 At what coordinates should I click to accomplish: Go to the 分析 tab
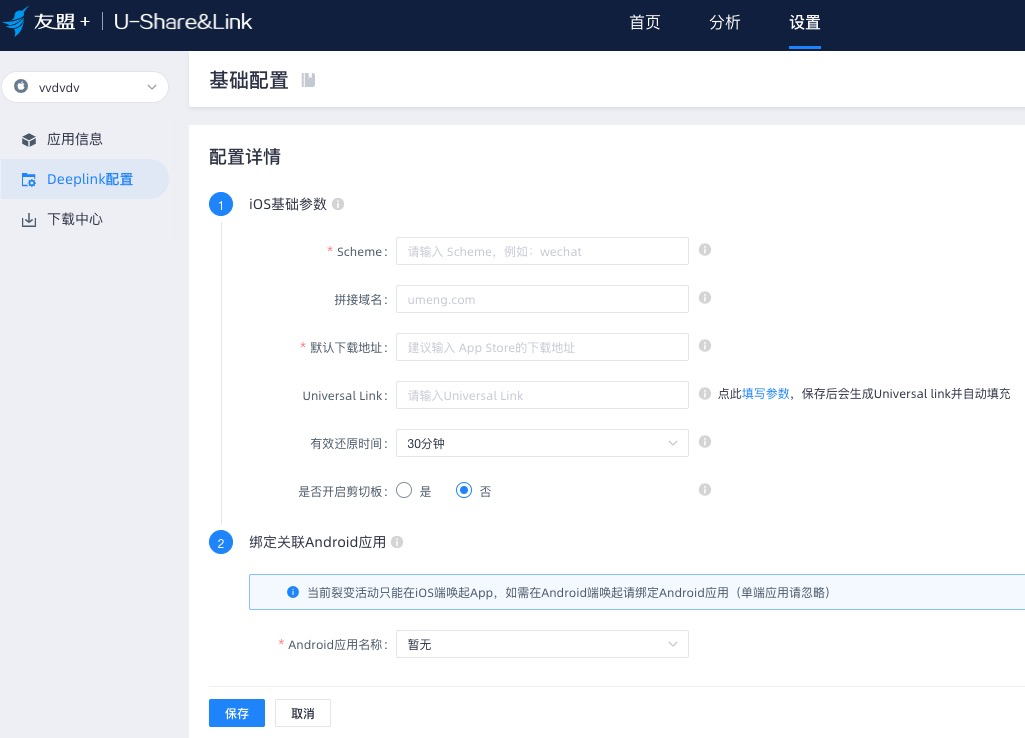pos(724,23)
